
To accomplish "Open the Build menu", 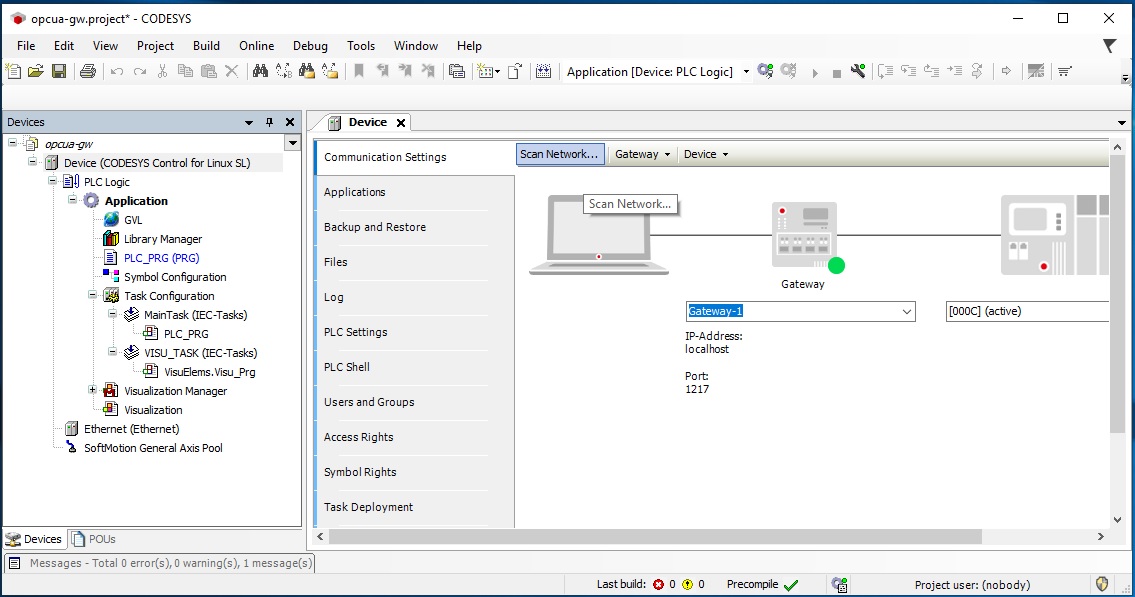I will tap(206, 46).
